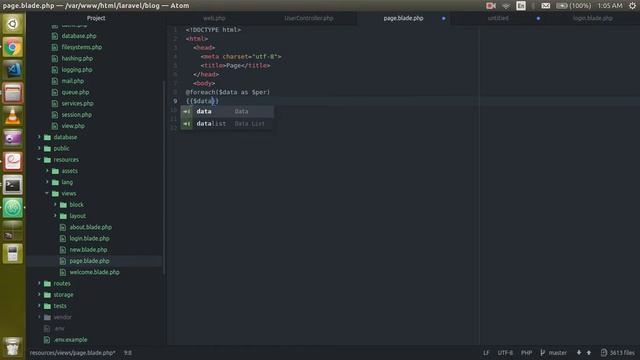
Task: Expand the database folder
Action: (40, 137)
